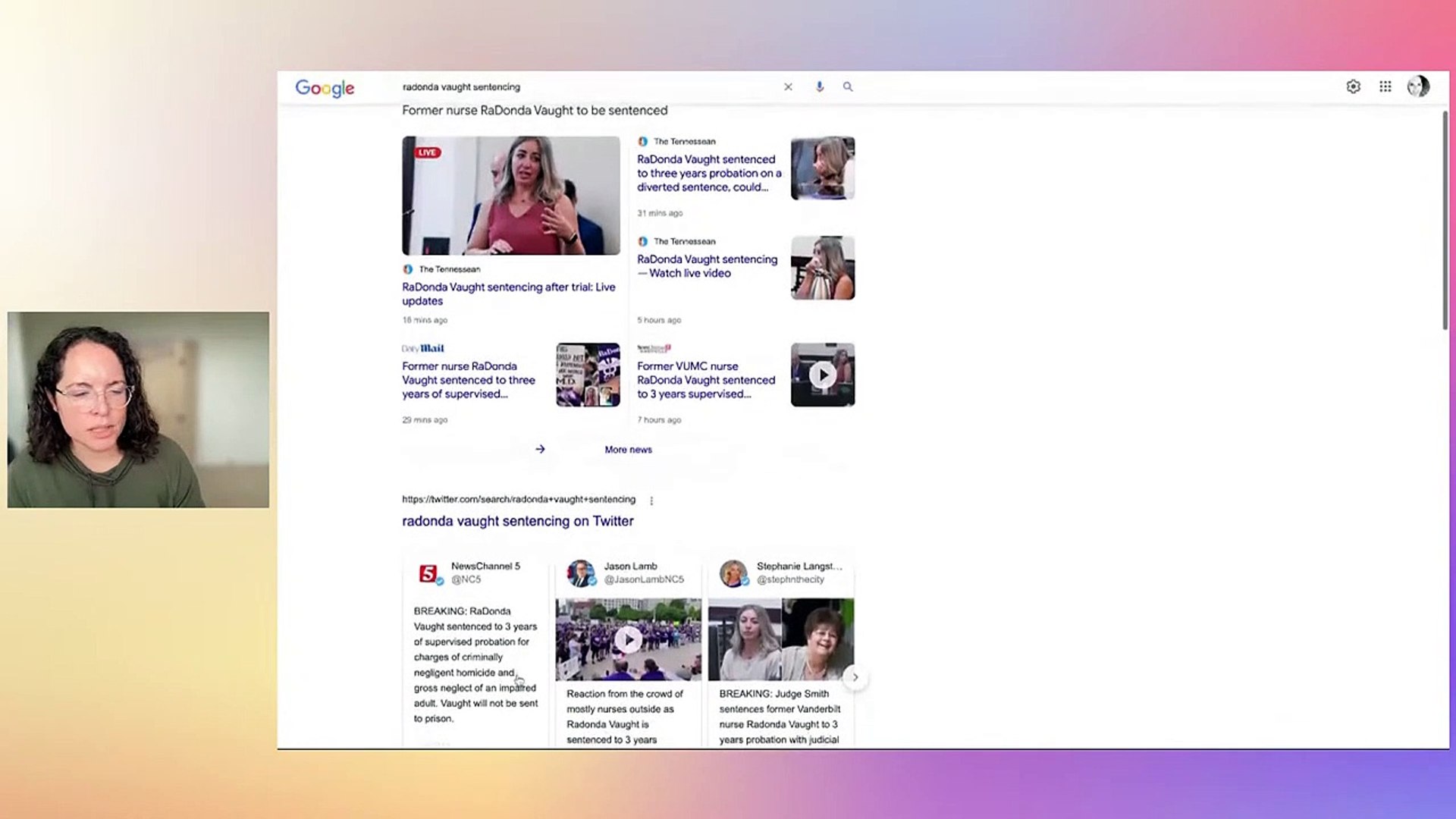Play the Jason Lamb tweet video
Viewport: 1456px width, 819px height.
point(628,639)
